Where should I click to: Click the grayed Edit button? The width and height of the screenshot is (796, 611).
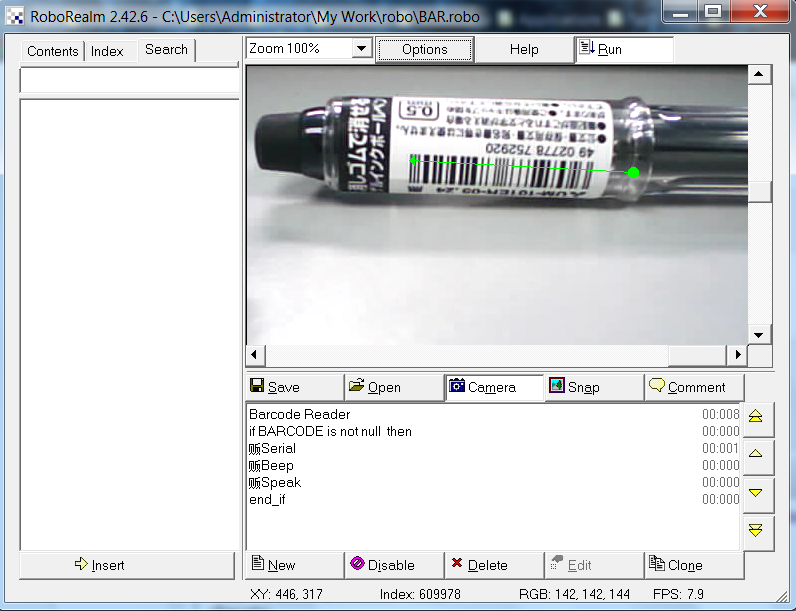pos(594,565)
